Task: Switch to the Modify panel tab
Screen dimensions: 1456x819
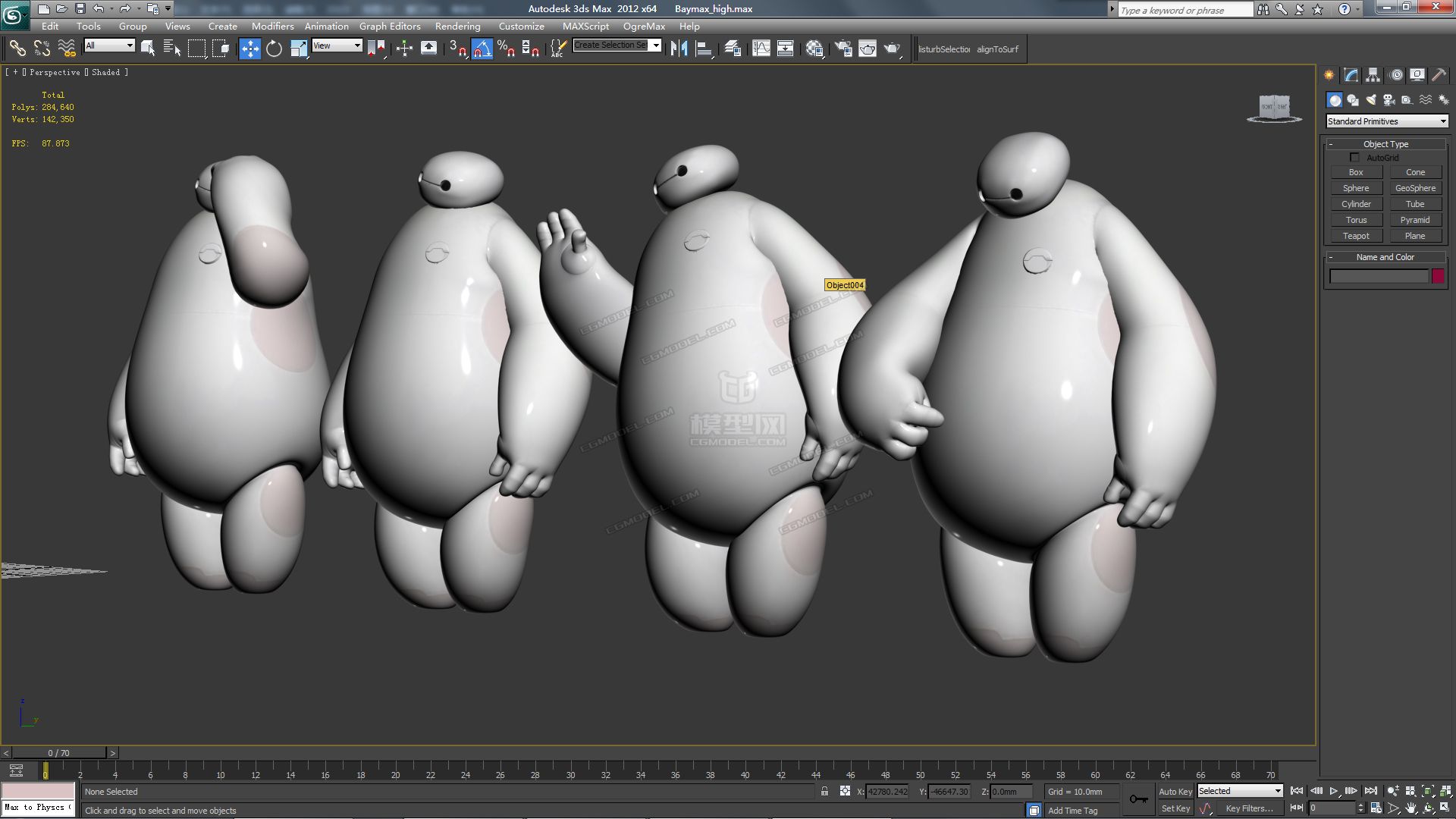Action: 1351,75
